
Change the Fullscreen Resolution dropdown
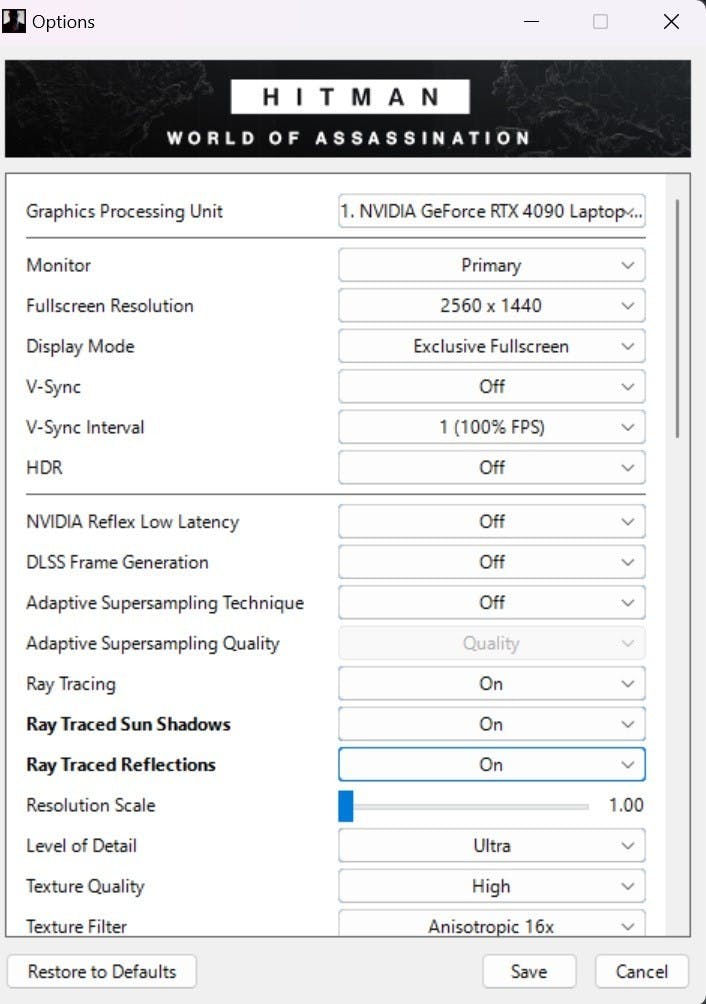click(492, 305)
